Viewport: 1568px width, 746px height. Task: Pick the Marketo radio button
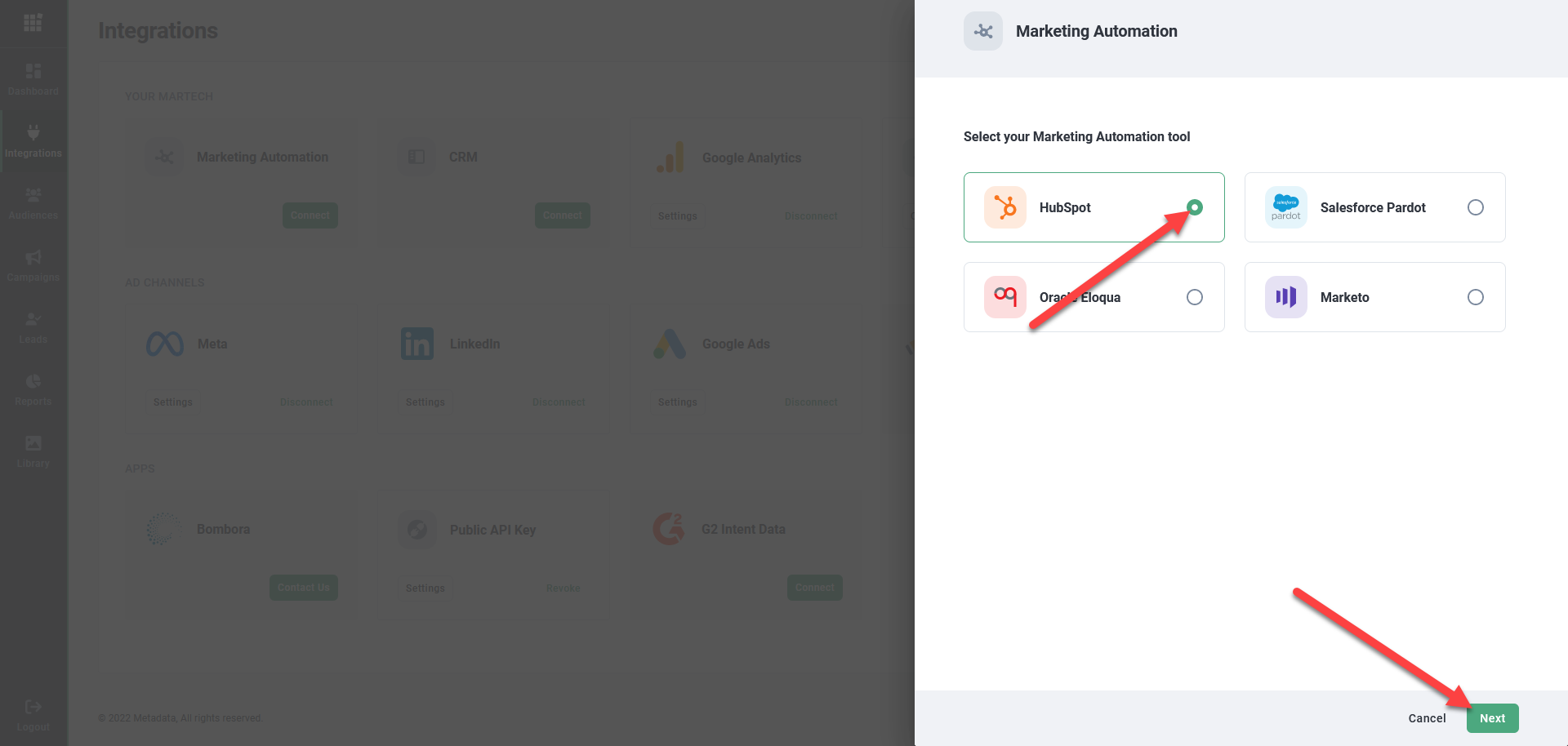tap(1475, 297)
